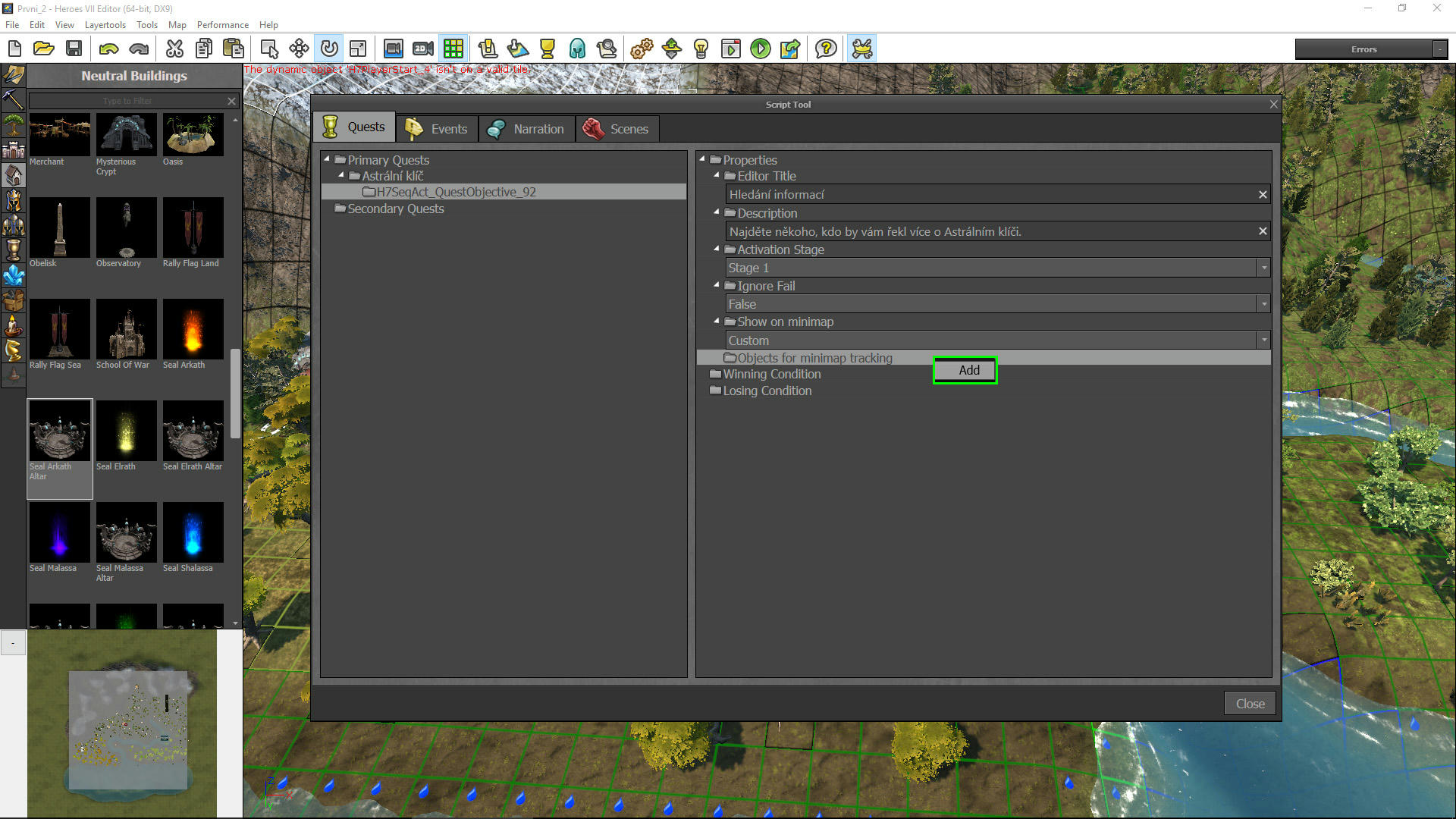Switch to the Quests tab
This screenshot has width=1456, height=819.
(354, 127)
